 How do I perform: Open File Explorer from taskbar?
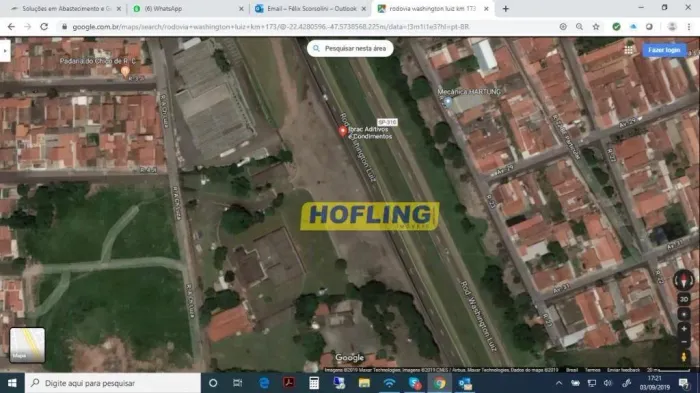coord(364,383)
